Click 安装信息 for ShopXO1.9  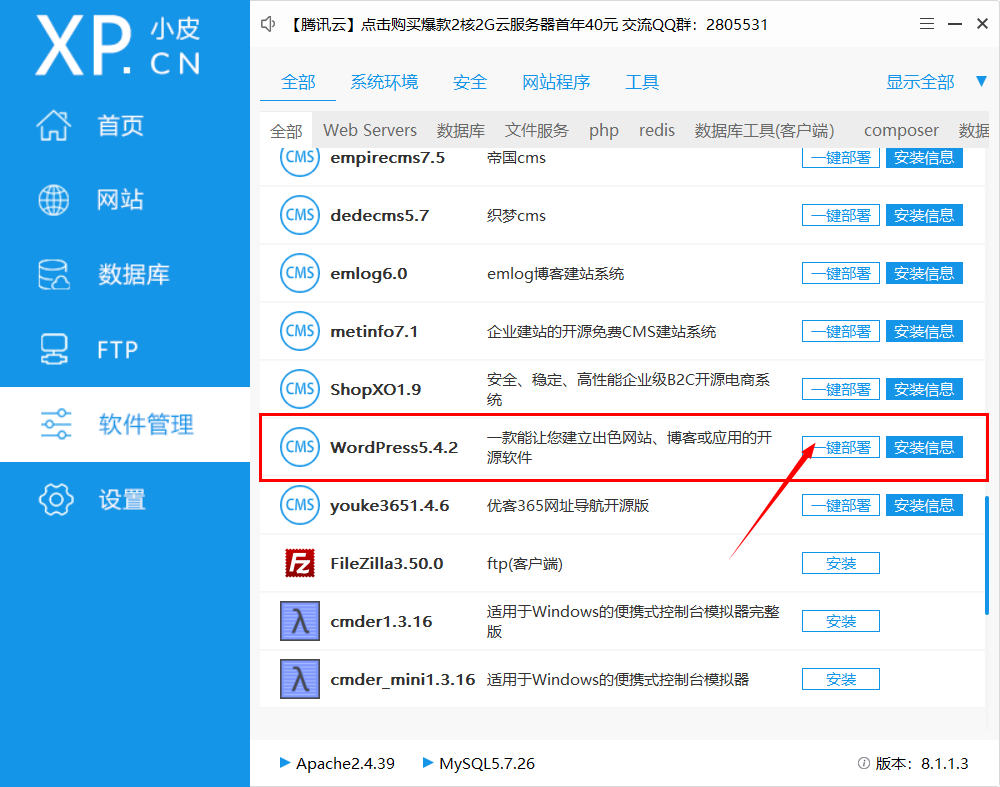tap(924, 389)
